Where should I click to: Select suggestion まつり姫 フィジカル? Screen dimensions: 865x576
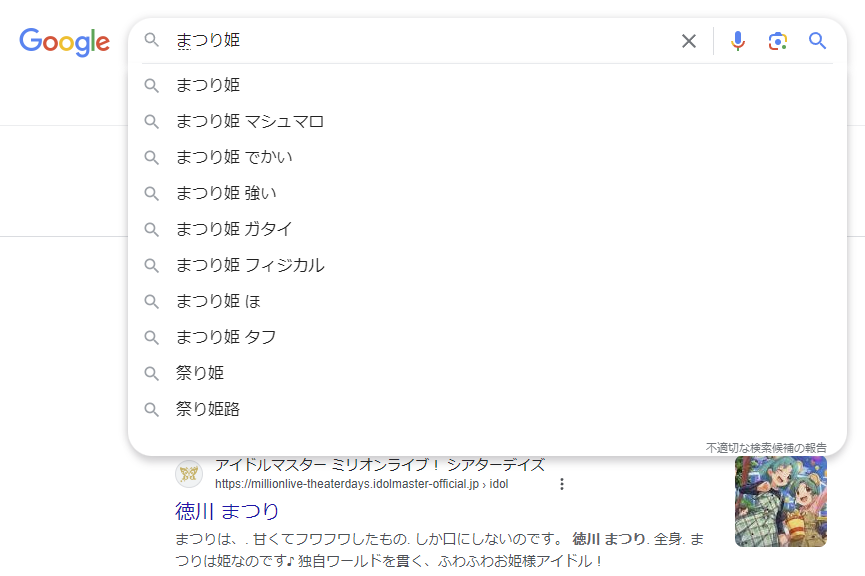[487, 265]
